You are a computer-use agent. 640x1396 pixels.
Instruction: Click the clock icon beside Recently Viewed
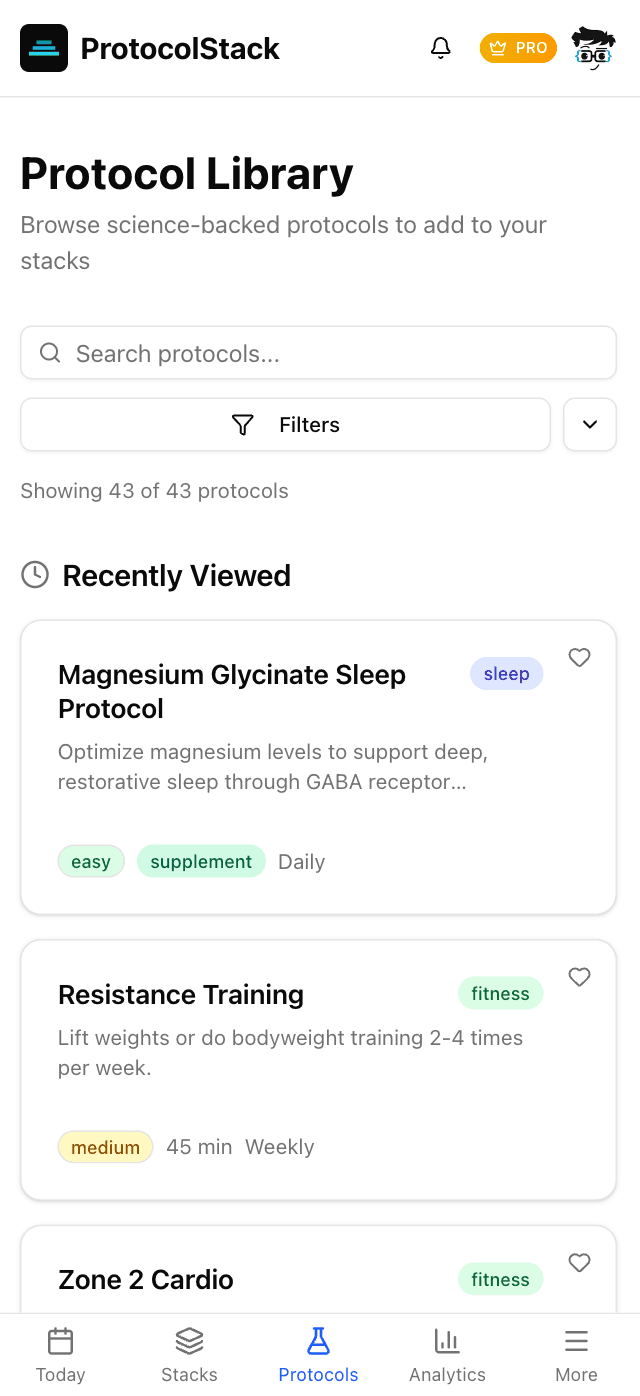click(34, 575)
